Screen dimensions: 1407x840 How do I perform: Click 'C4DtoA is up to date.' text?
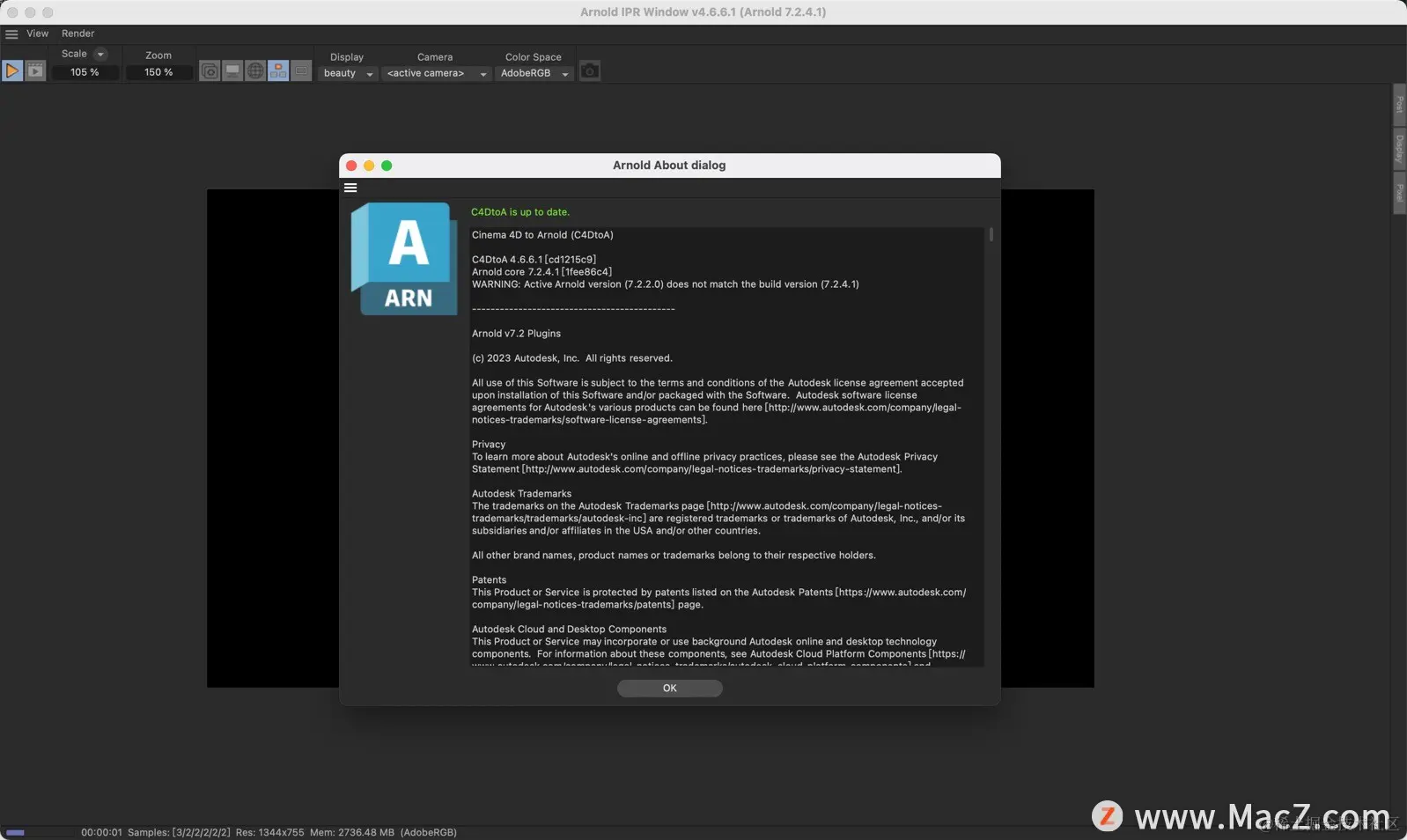[x=520, y=212]
